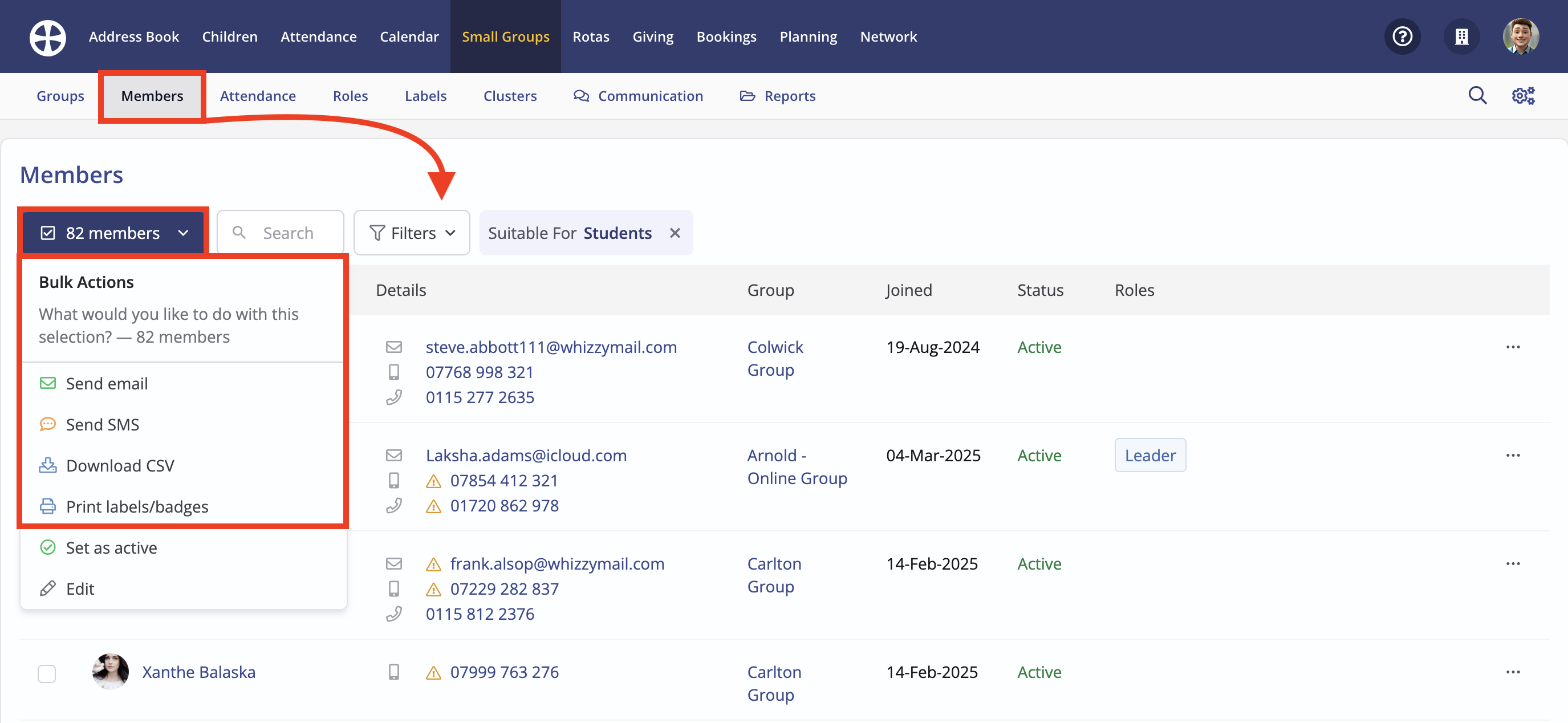Image resolution: width=1568 pixels, height=723 pixels.
Task: Open the Rotas module in the top menu
Action: pyautogui.click(x=591, y=36)
